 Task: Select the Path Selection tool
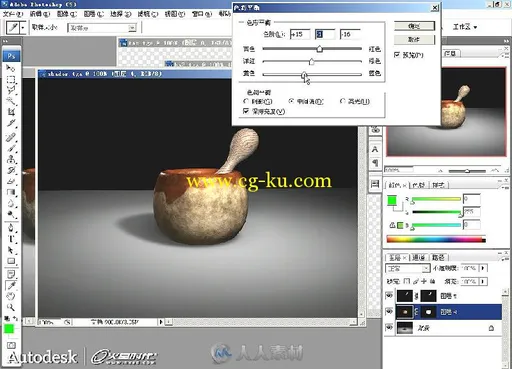point(11,250)
